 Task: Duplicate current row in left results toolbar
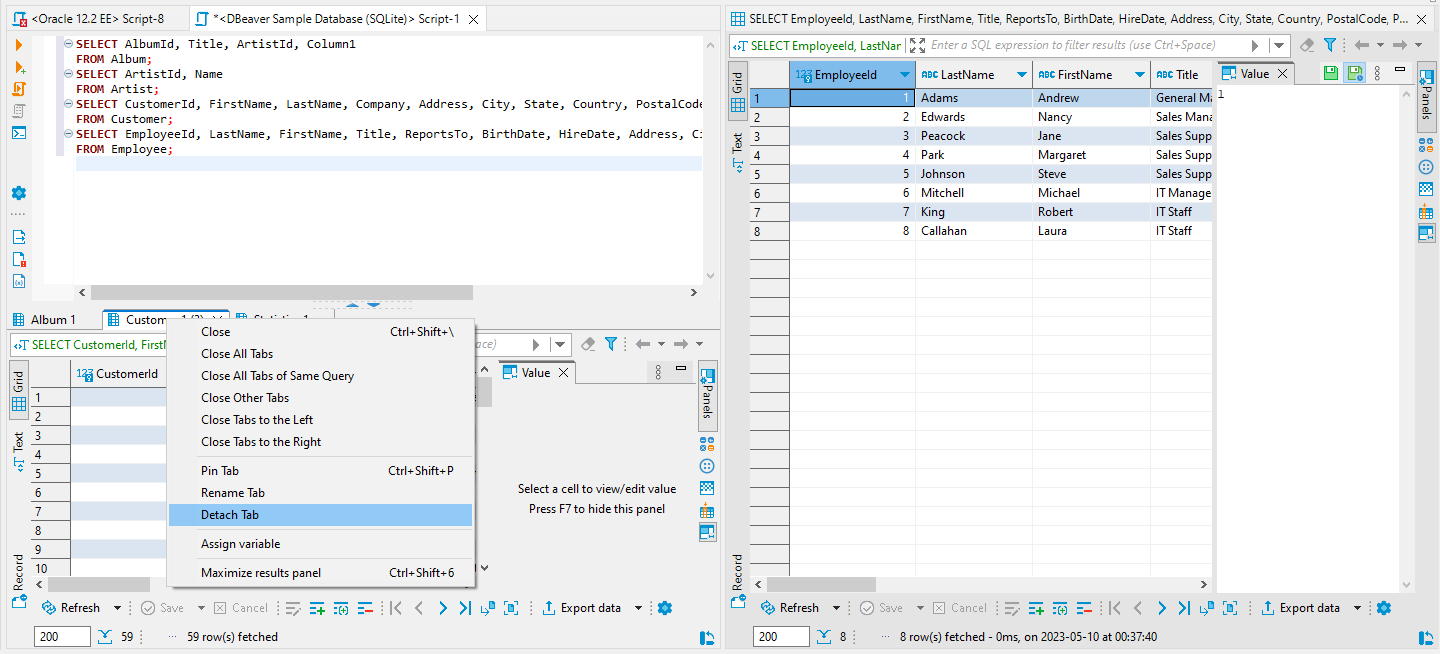pos(341,608)
